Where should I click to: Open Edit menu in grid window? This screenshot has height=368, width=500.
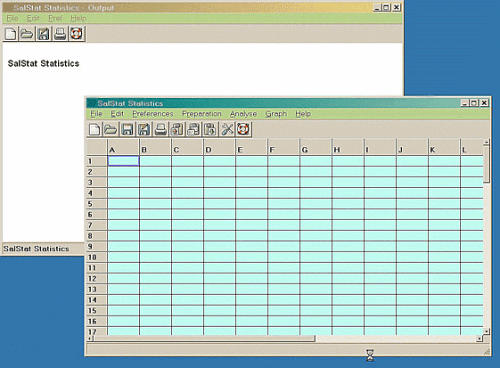click(x=117, y=114)
